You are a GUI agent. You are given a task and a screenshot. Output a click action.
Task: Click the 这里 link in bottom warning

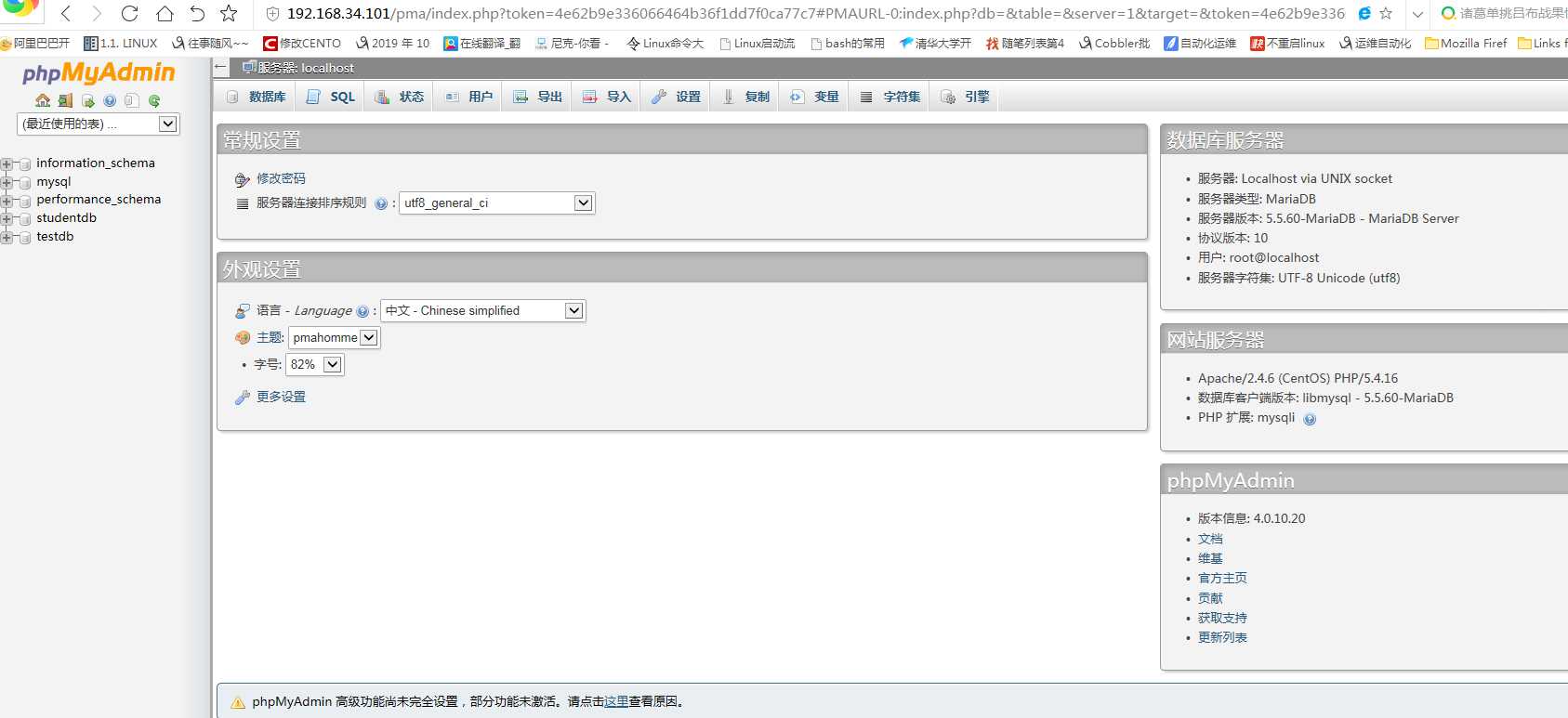(x=616, y=702)
